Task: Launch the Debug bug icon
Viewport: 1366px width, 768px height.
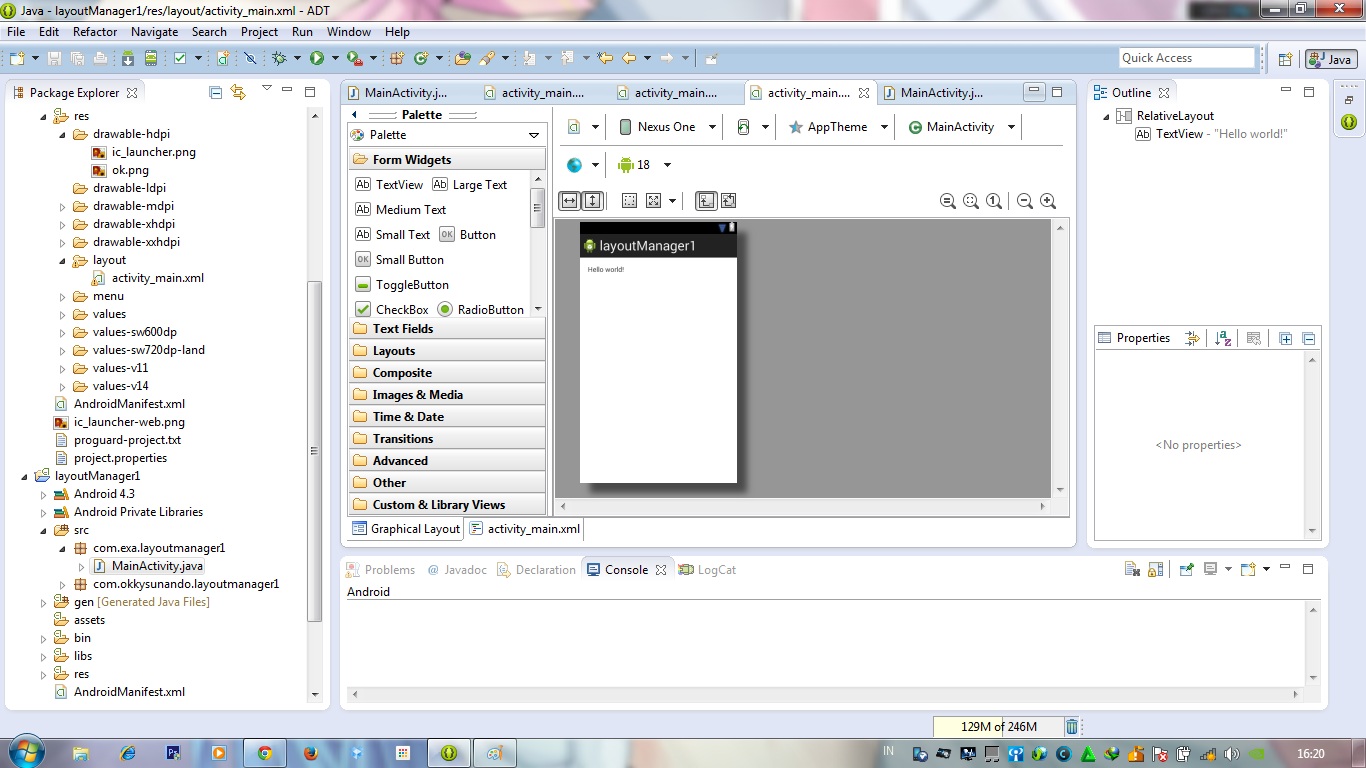Action: tap(279, 58)
